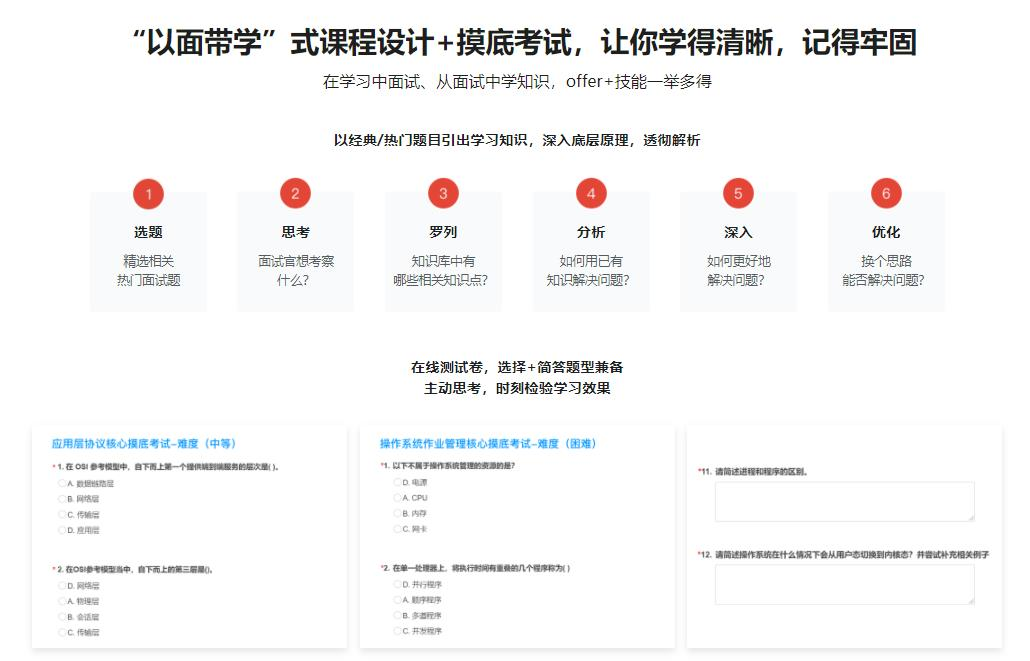1030x661 pixels.
Task: Click the red number 2 circle above 思考
Action: click(295, 194)
